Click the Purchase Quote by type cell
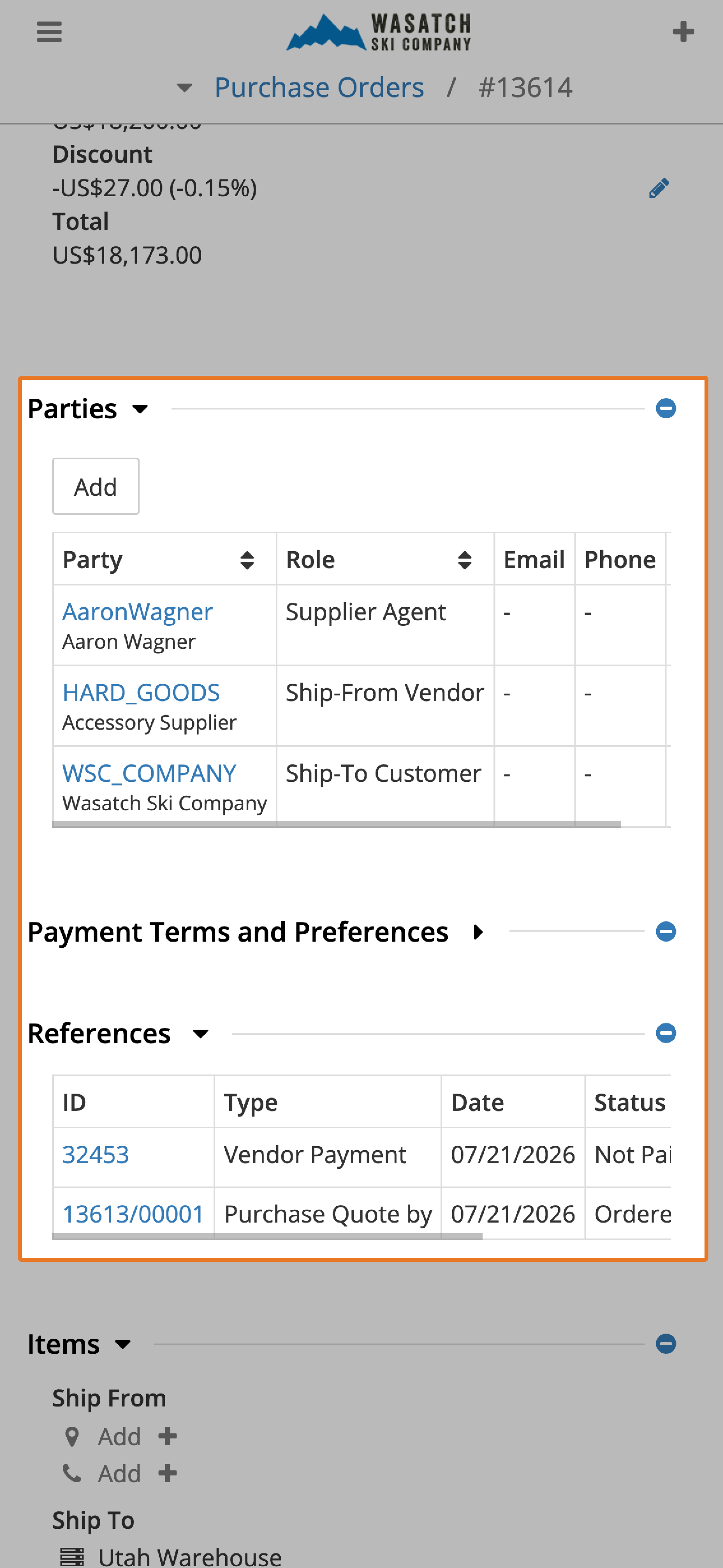The width and height of the screenshot is (723, 1568). coord(327,1213)
